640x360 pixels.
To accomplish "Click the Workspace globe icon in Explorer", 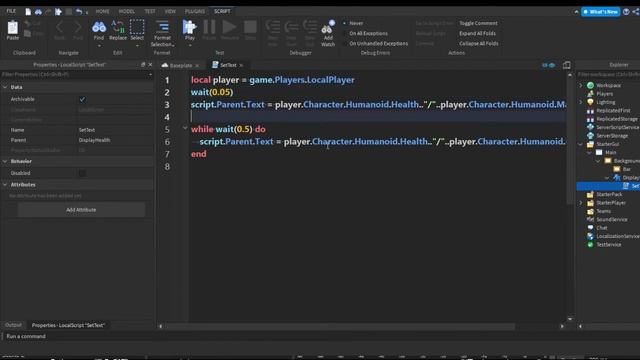I will [590, 85].
